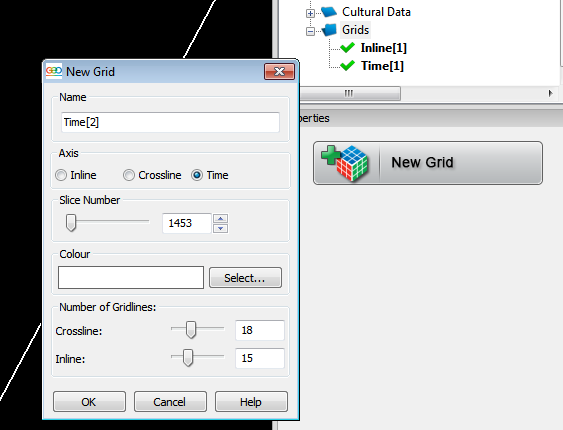Click the Grids folder icon
563x430 pixels.
tap(329, 30)
